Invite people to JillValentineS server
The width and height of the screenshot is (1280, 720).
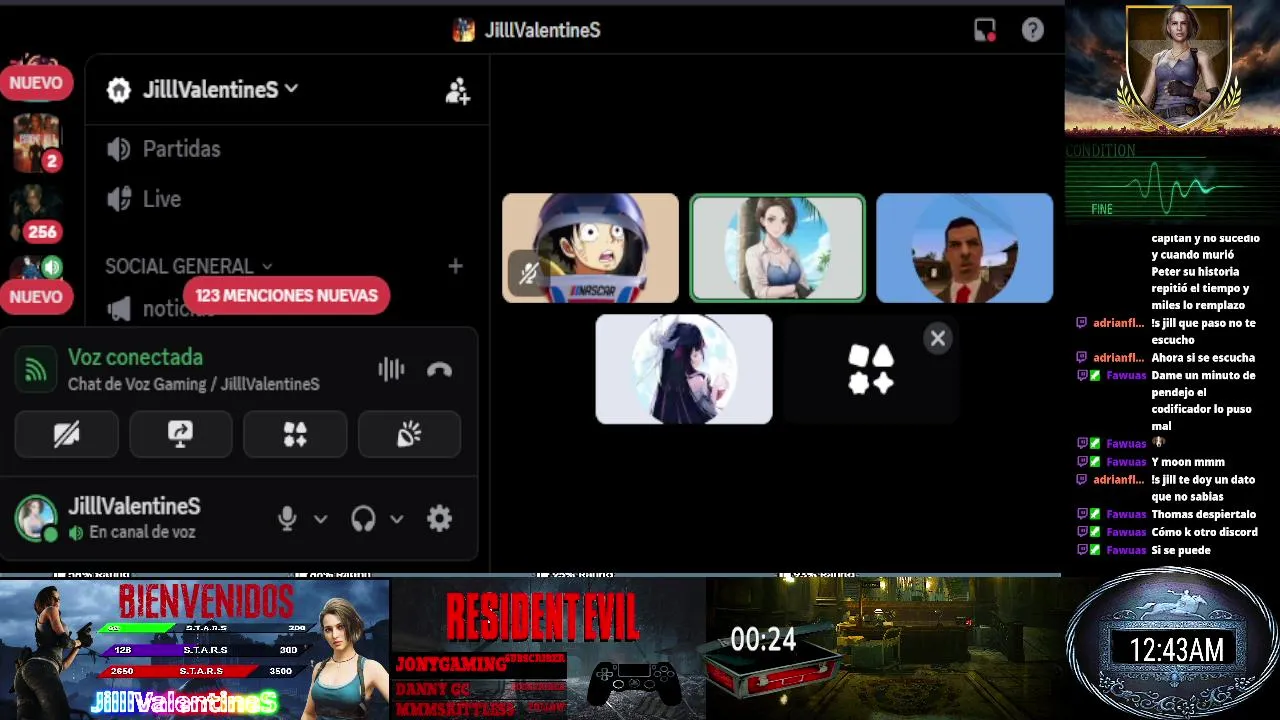pyautogui.click(x=457, y=90)
